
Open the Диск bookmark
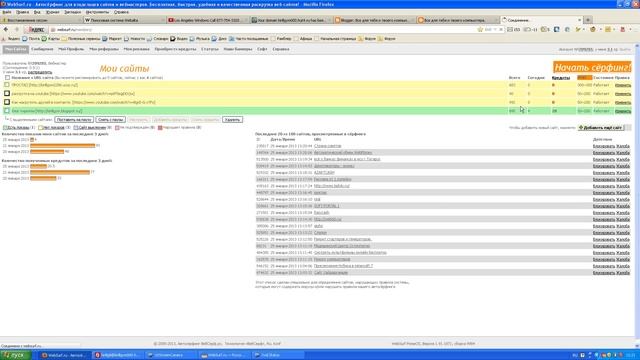click(x=219, y=39)
